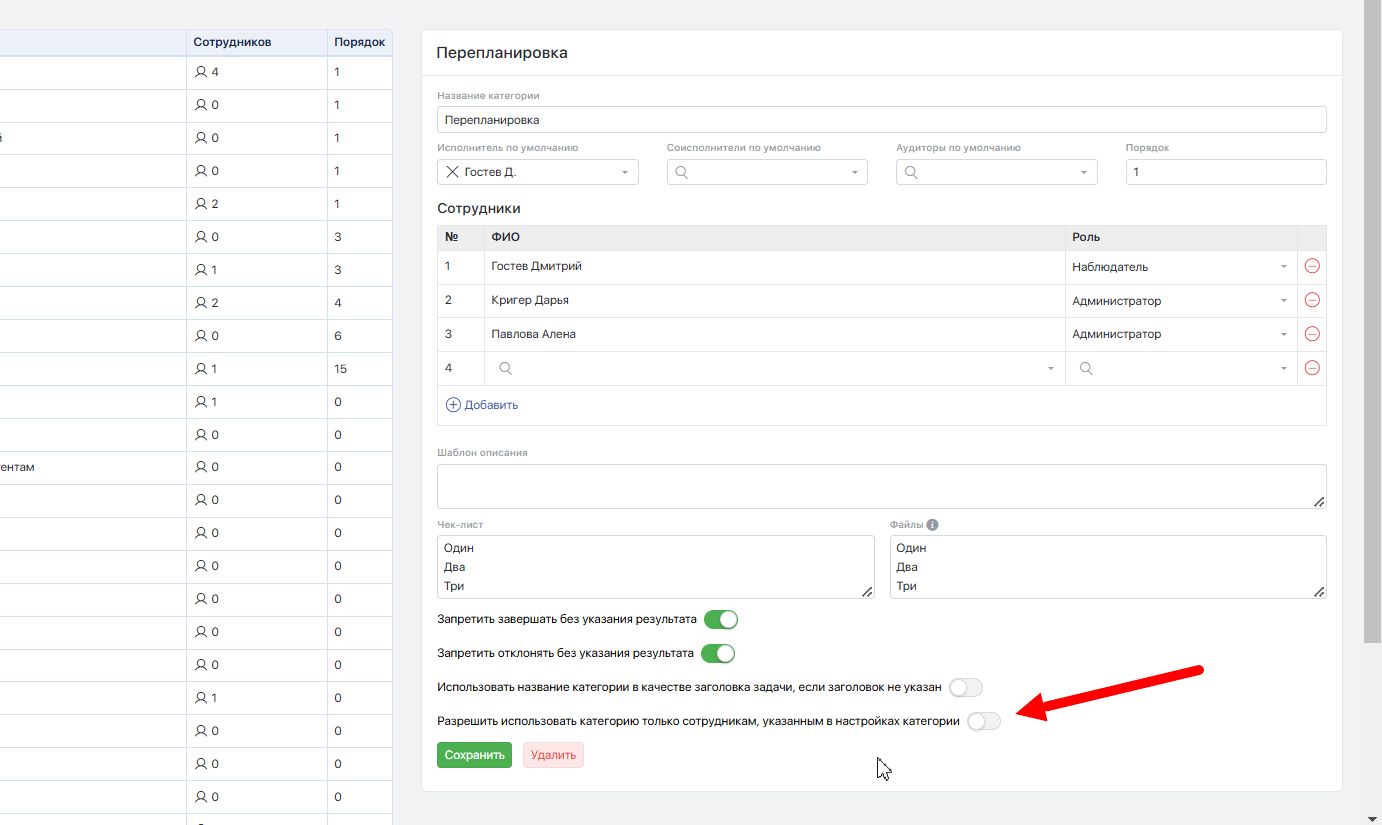Remove Кригер Дарья row with red minus icon
Viewport: 1382px width, 825px height.
coord(1312,300)
